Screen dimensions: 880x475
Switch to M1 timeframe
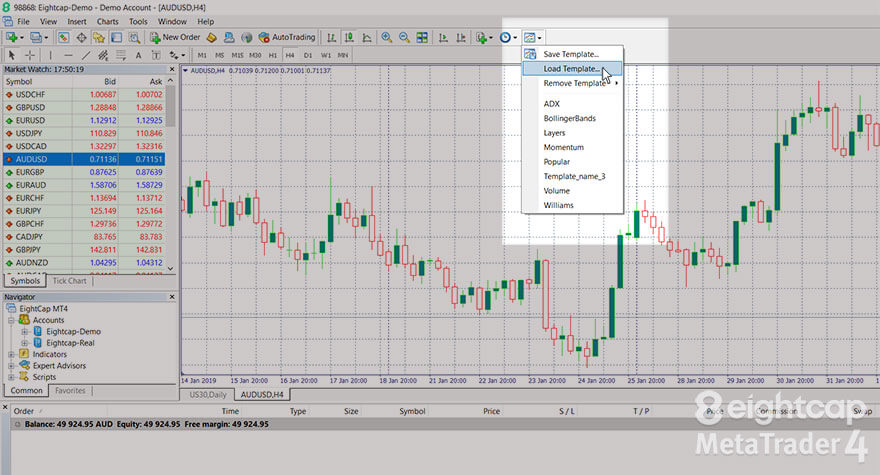coord(202,55)
